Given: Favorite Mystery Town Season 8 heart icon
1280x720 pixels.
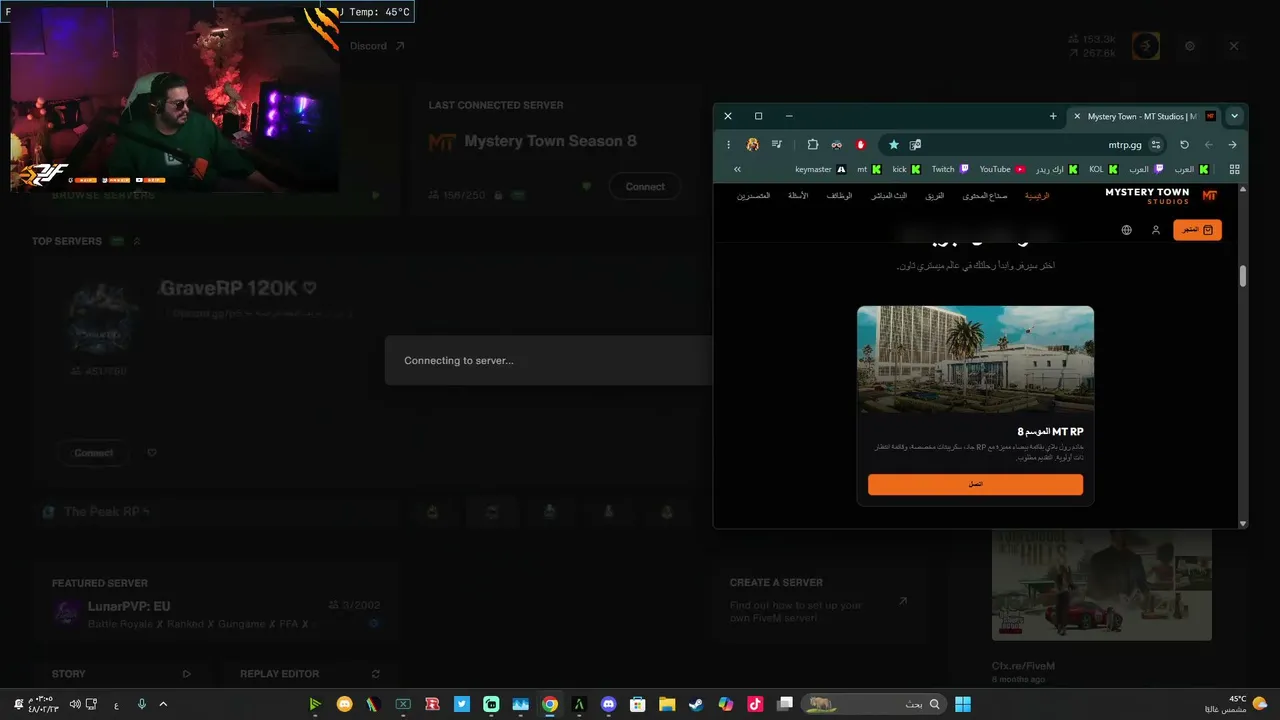Looking at the screenshot, I should [587, 187].
